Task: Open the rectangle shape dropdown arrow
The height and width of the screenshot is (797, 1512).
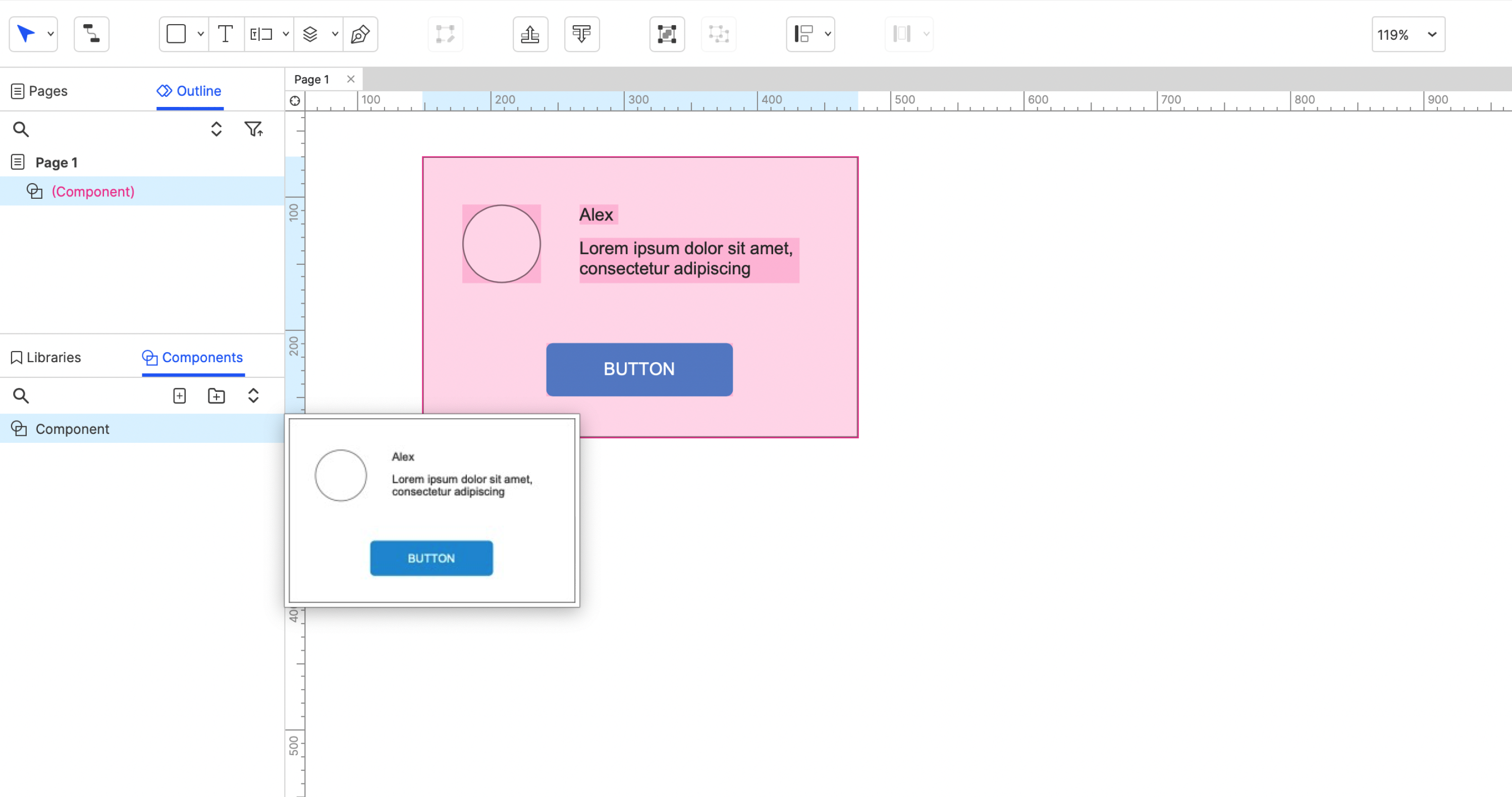Action: point(200,34)
